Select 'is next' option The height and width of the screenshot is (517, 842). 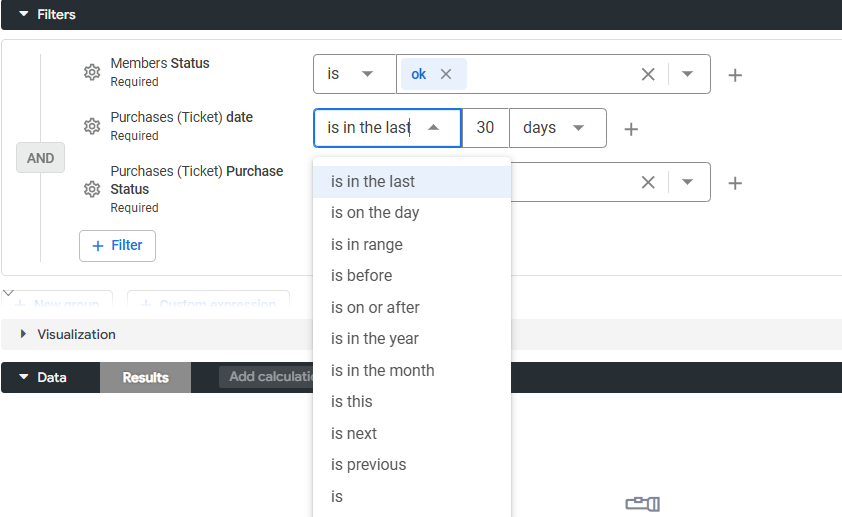tap(412, 433)
